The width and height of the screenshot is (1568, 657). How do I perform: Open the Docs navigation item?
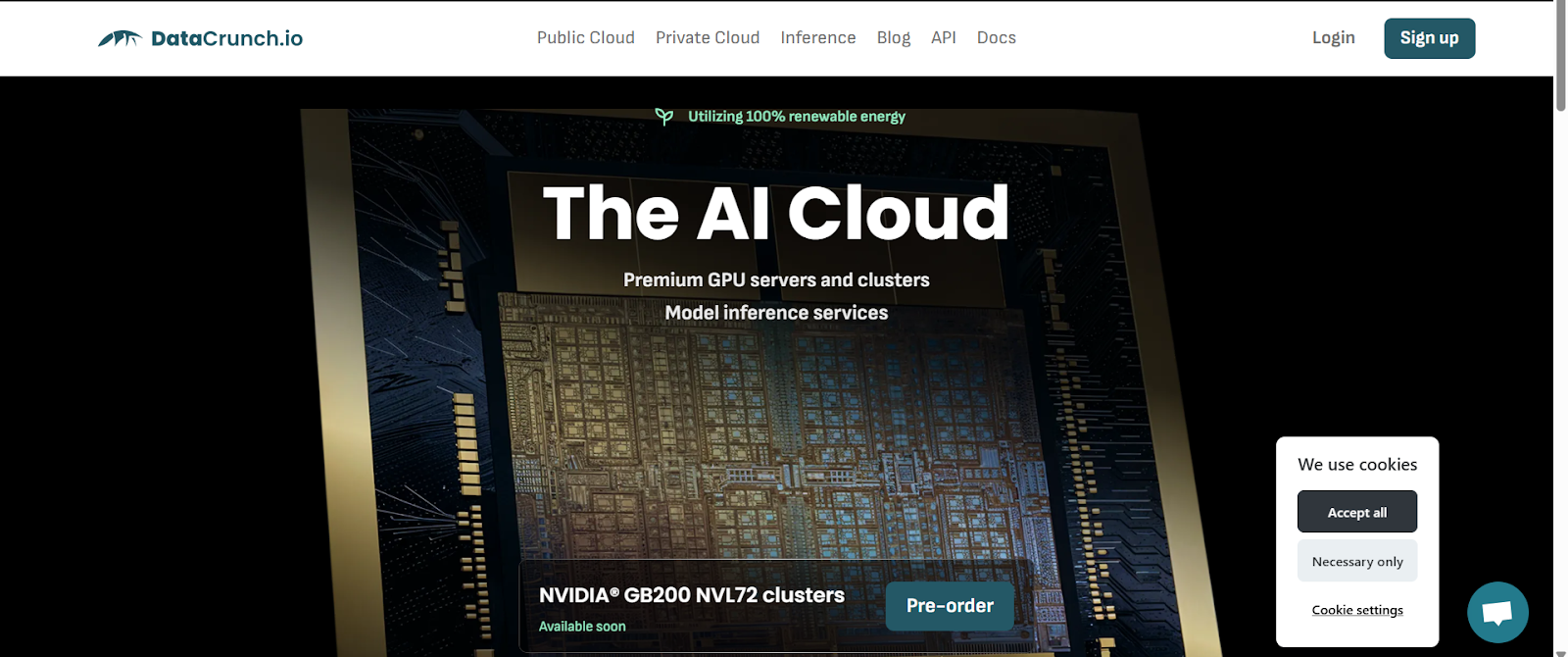click(x=997, y=37)
